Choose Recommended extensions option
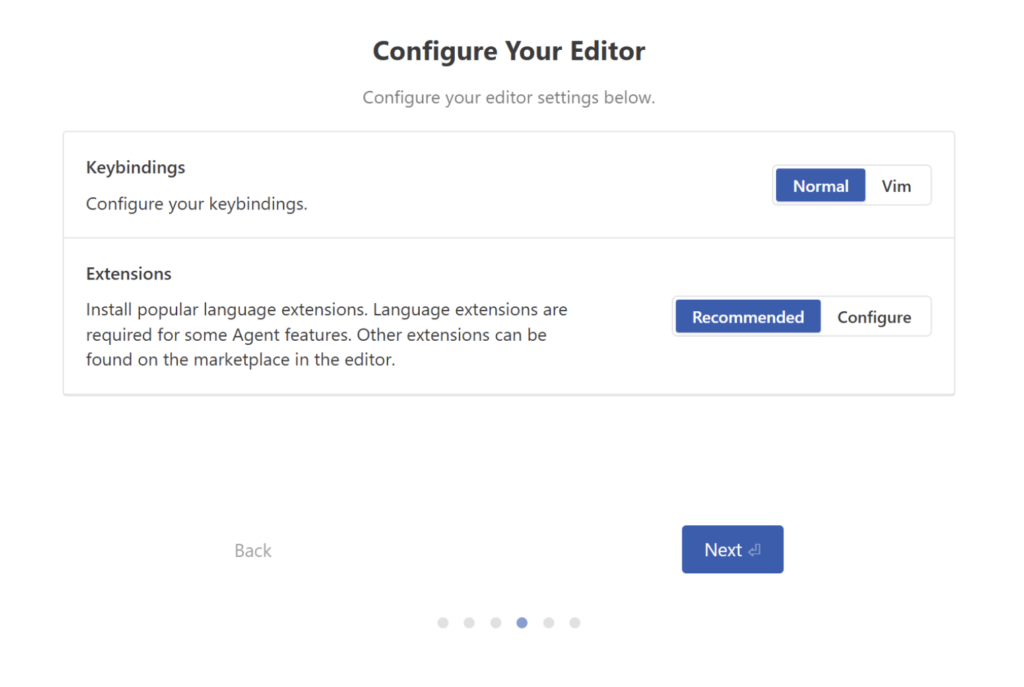The image size is (1024, 687). point(747,317)
